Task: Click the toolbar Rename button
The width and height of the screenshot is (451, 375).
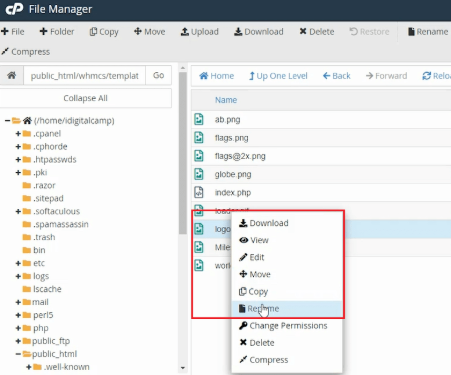Action: point(428,32)
